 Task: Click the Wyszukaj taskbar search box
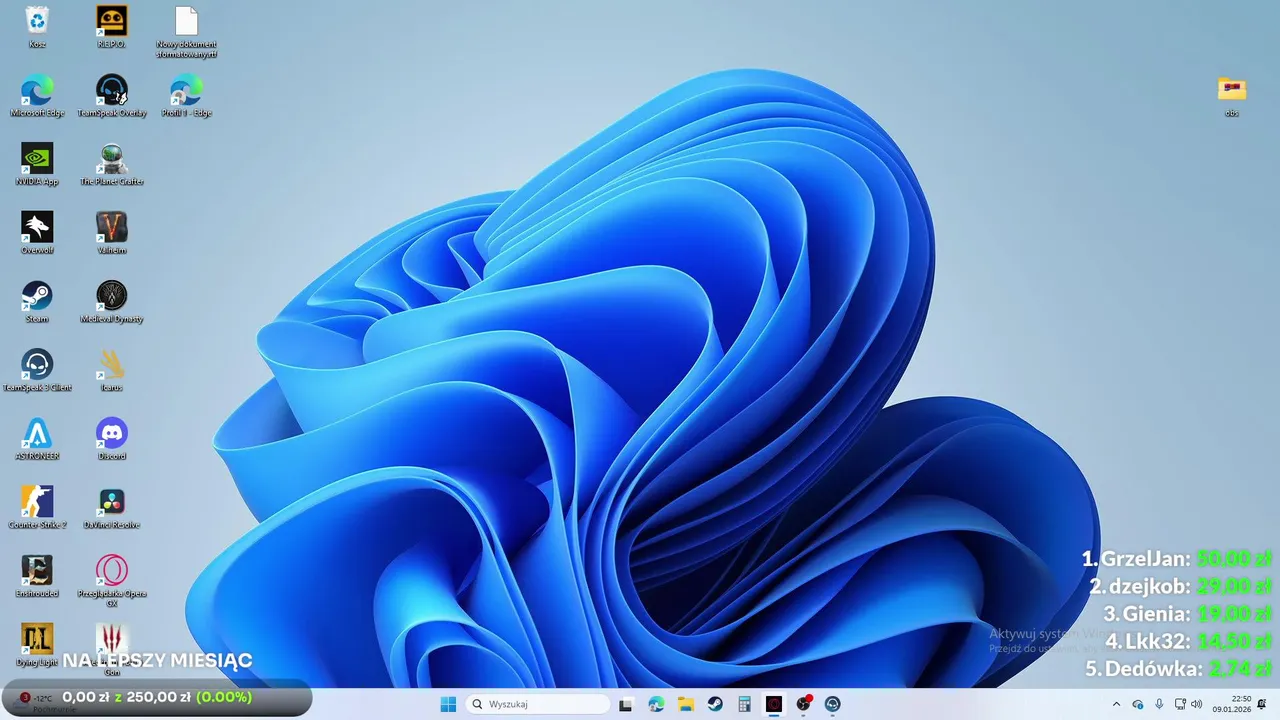[x=539, y=704]
